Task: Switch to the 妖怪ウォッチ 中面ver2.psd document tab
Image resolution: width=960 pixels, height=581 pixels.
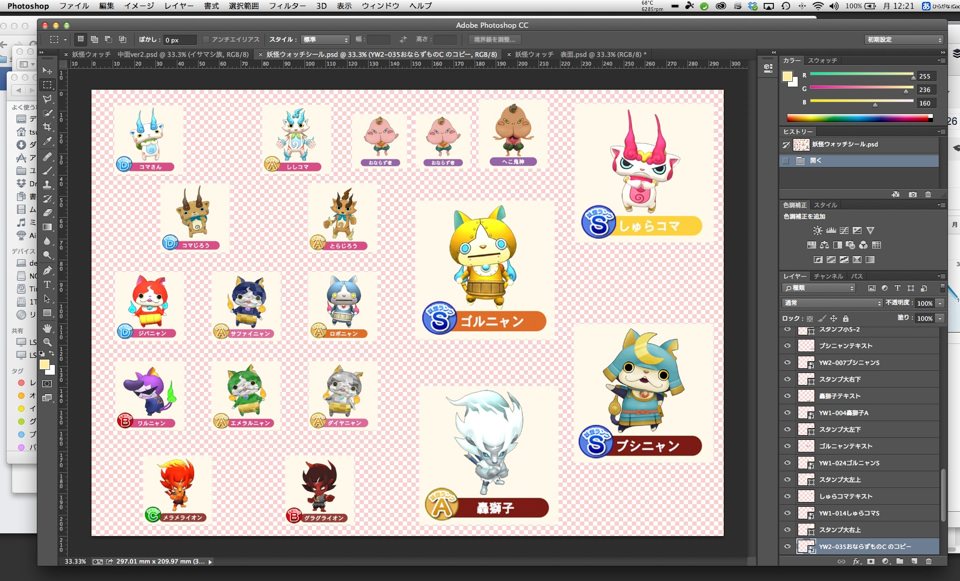Action: click(x=157, y=54)
